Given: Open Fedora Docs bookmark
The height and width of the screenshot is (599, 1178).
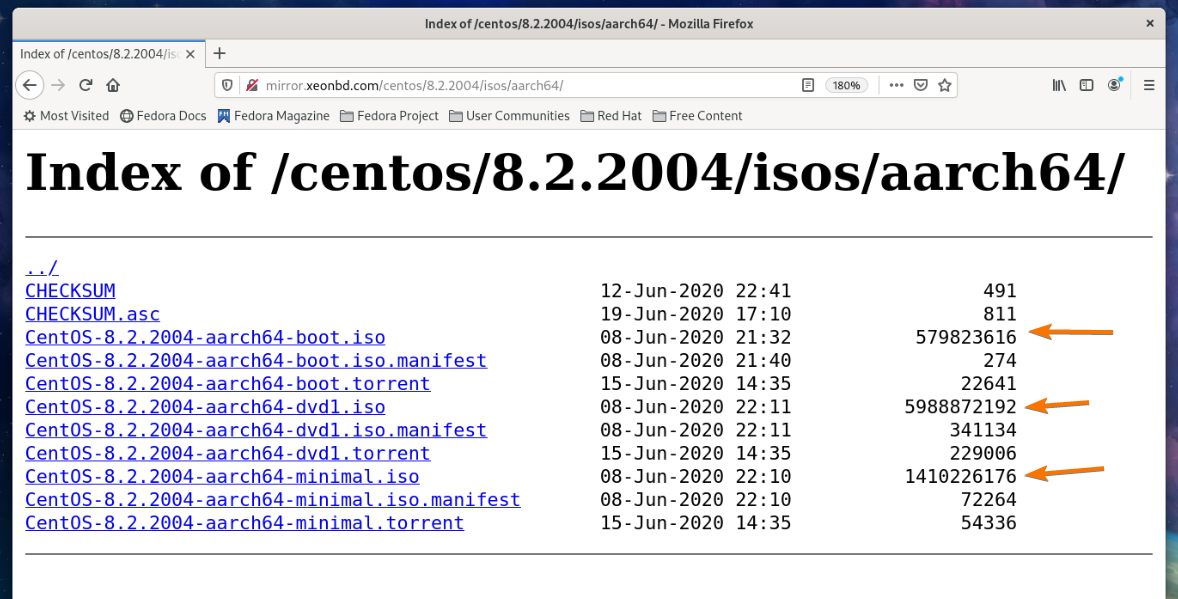Looking at the screenshot, I should 163,116.
